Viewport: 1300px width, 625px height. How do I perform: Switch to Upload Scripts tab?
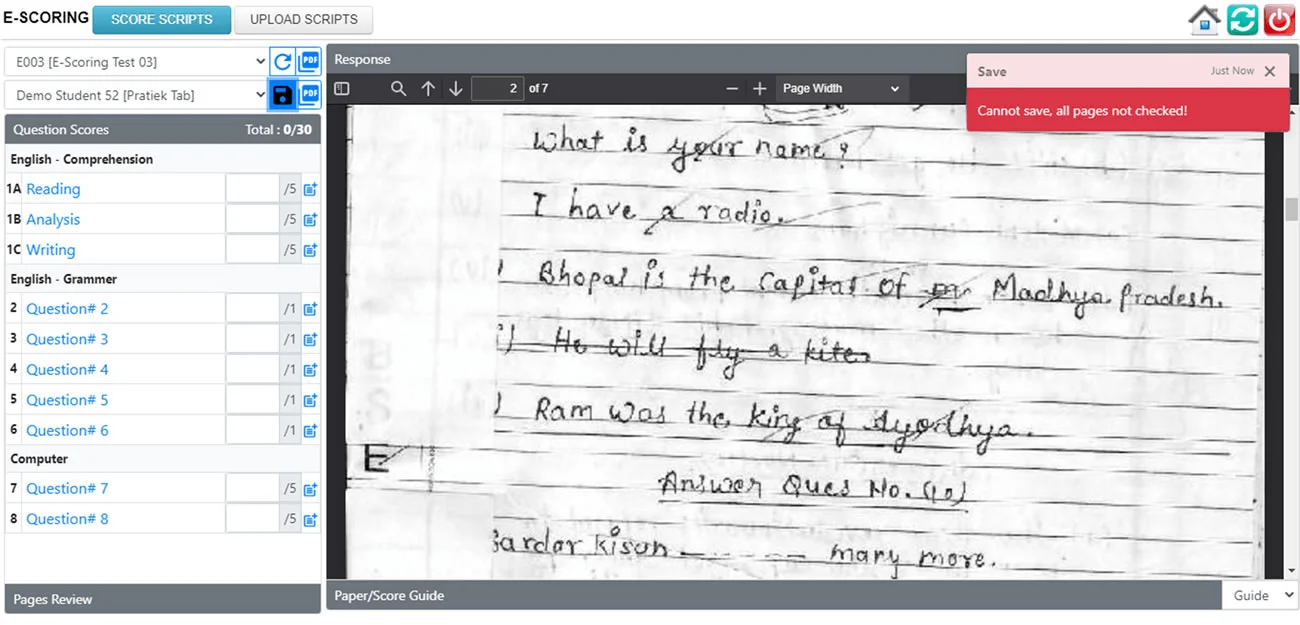pyautogui.click(x=303, y=20)
